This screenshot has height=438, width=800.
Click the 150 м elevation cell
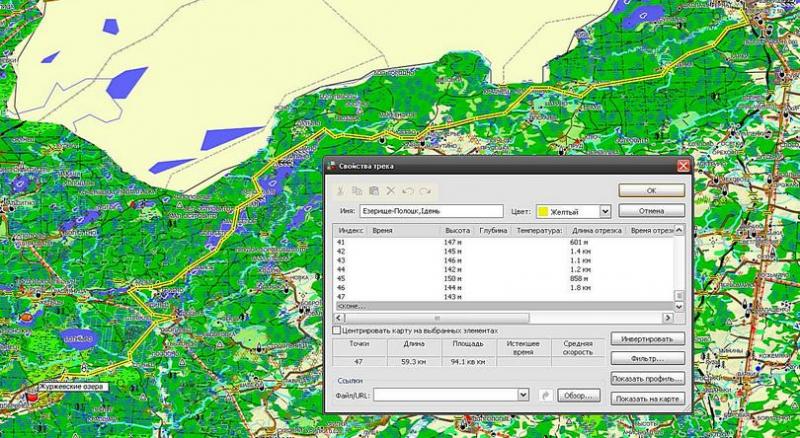(x=453, y=279)
